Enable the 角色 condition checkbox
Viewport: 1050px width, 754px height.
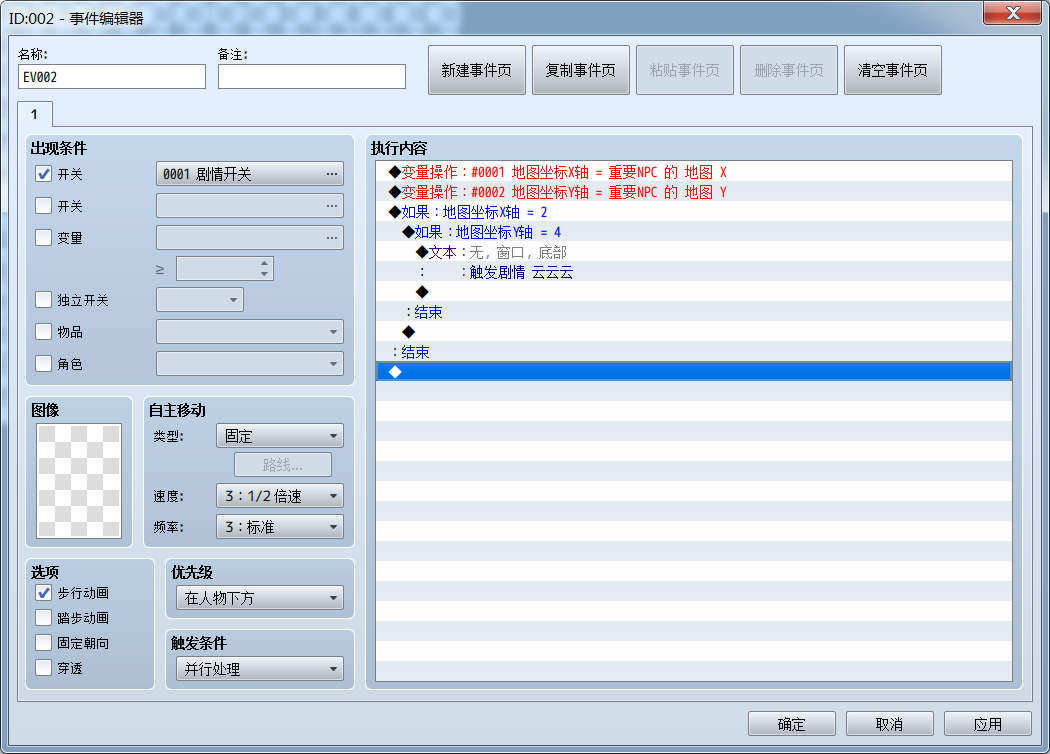tap(44, 364)
